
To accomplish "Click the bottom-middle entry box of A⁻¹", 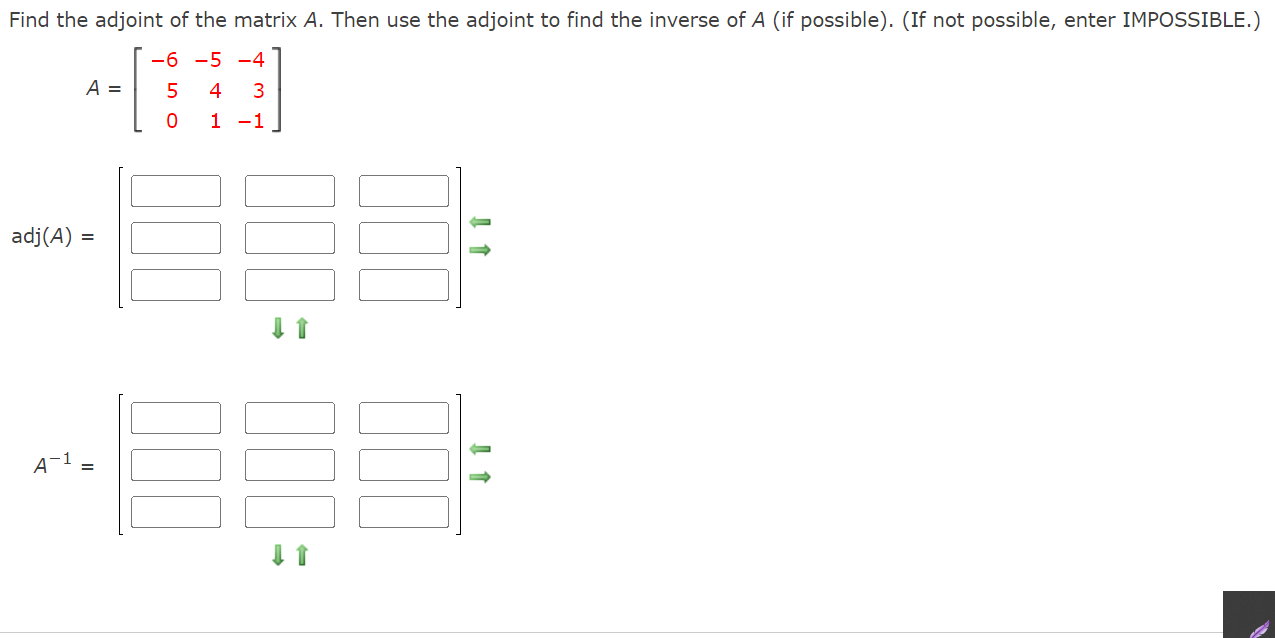I will (x=289, y=511).
